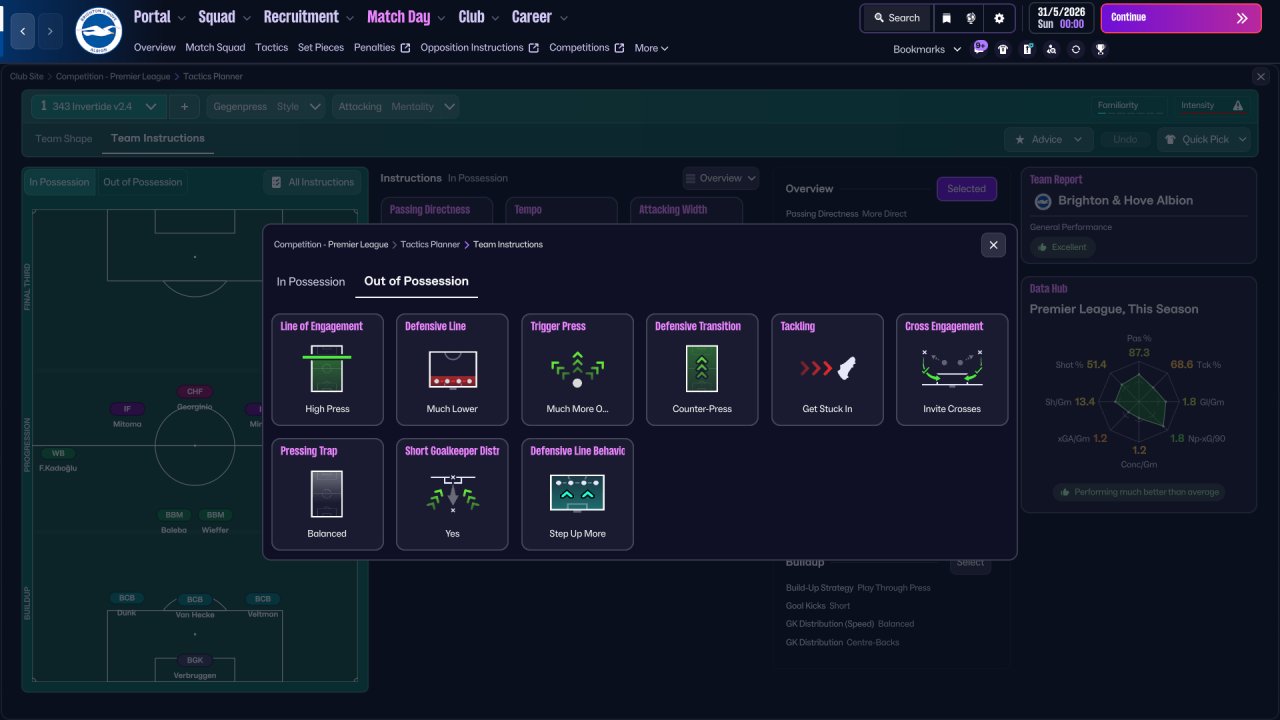Click the purple Continue button
1280x720 pixels.
tap(1182, 18)
